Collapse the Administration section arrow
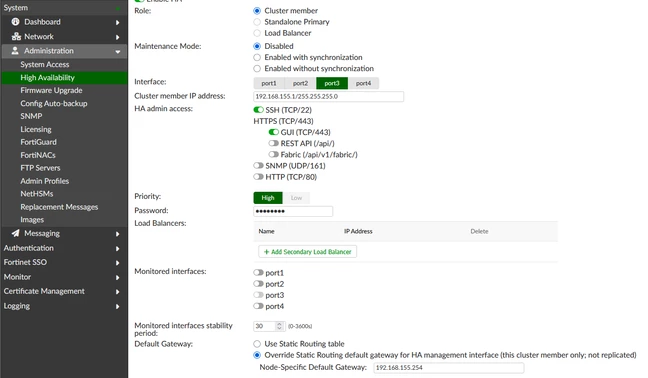Image resolution: width=648 pixels, height=378 pixels. coord(118,52)
